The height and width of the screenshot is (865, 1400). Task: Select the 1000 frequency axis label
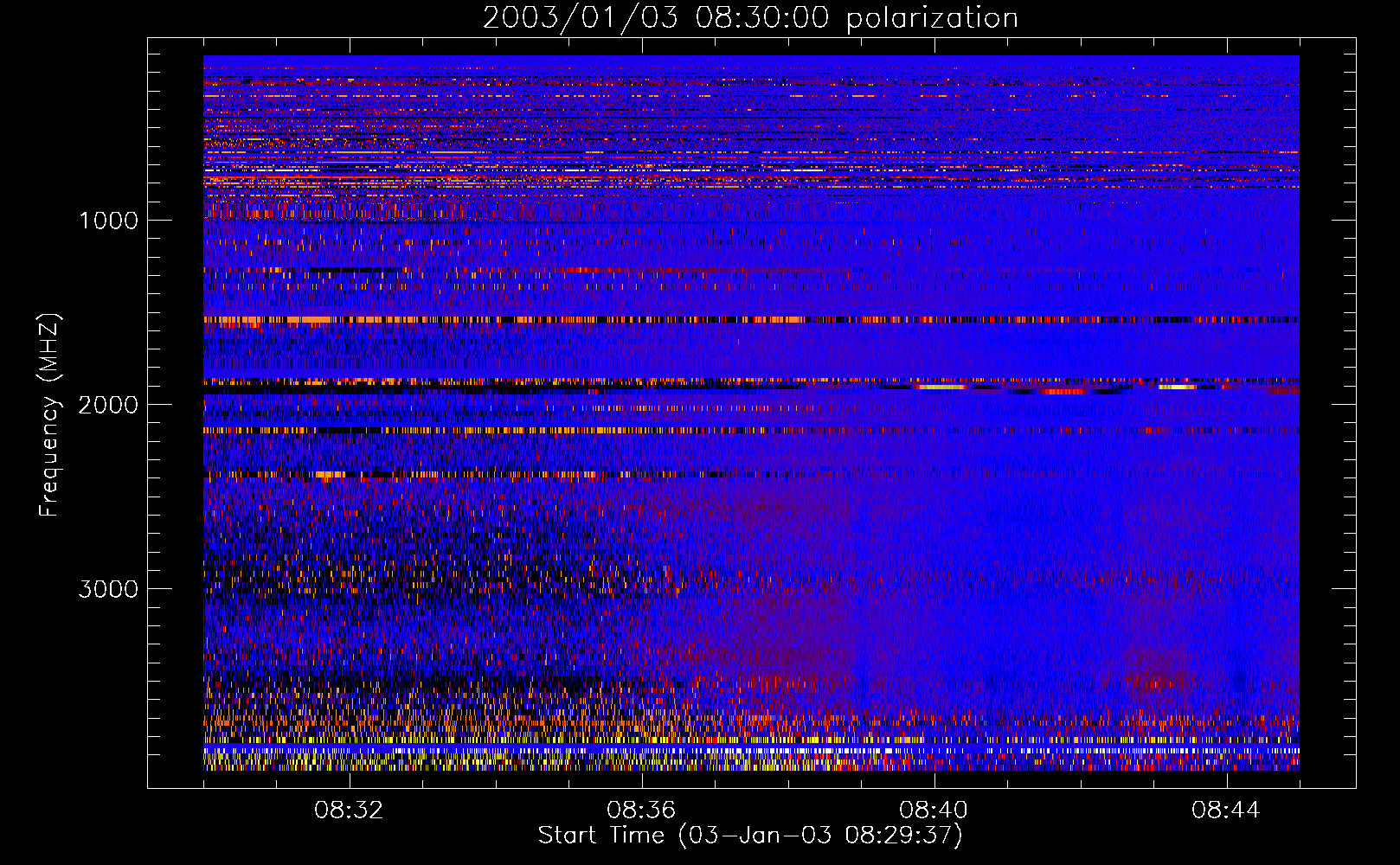[x=108, y=221]
